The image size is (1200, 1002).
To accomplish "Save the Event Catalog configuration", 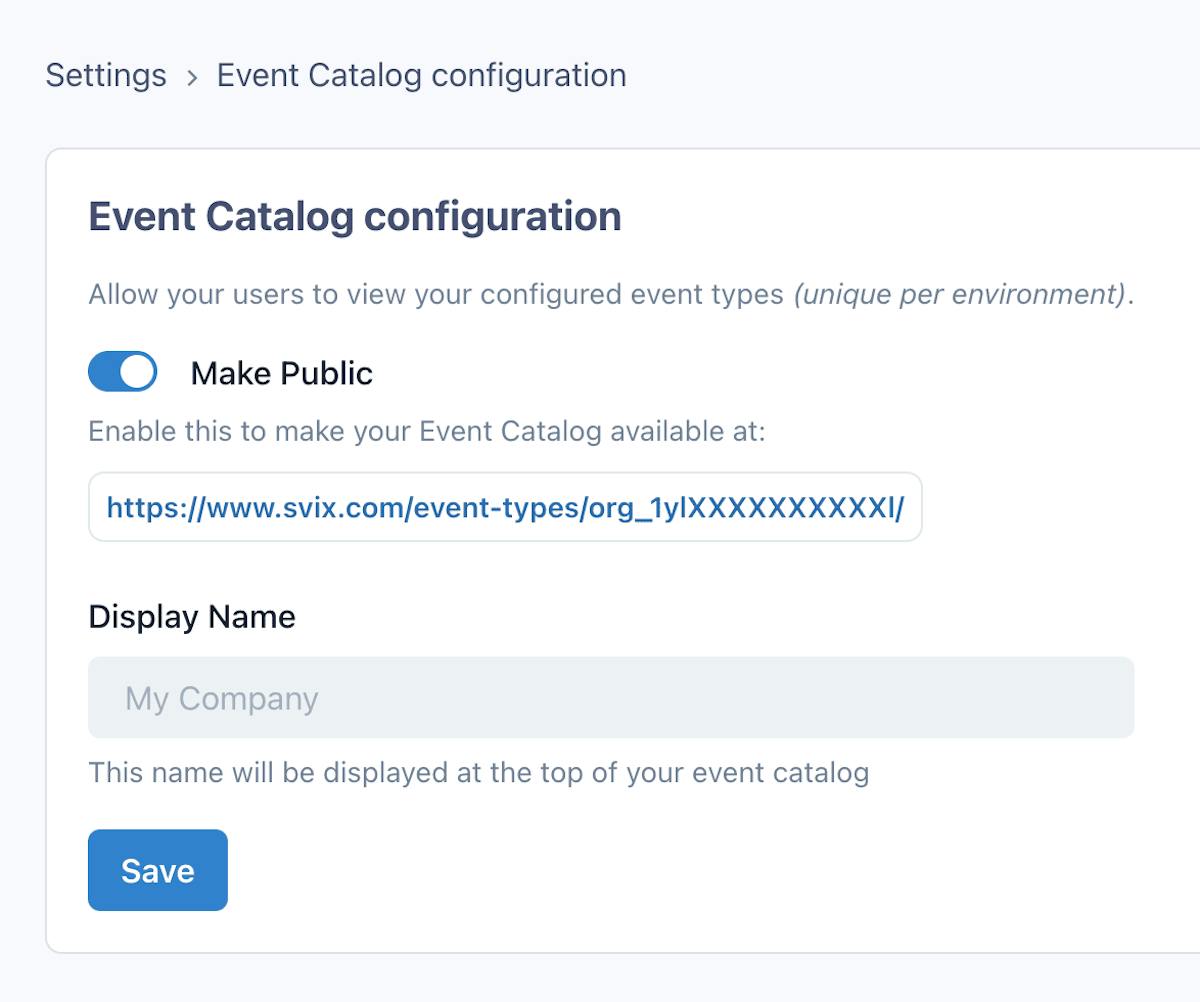I will pyautogui.click(x=157, y=870).
